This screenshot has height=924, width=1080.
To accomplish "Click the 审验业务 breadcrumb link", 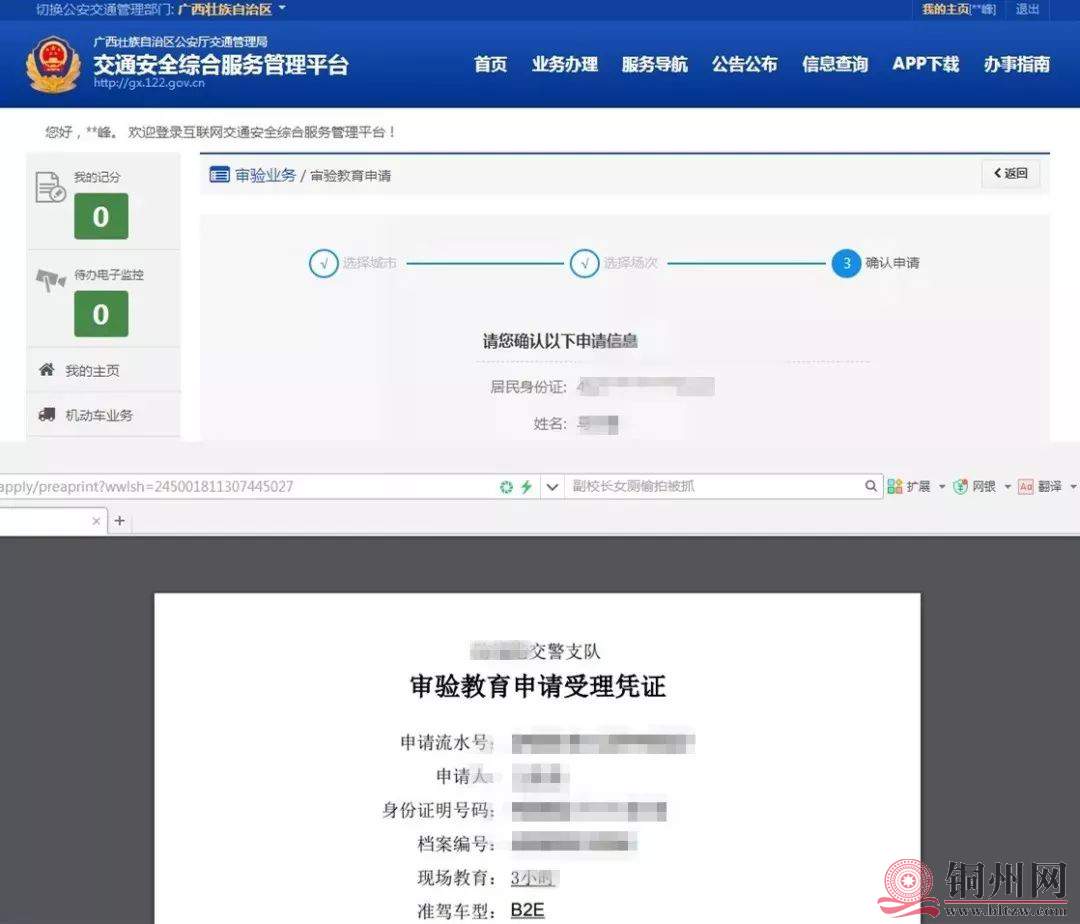I will tap(265, 175).
